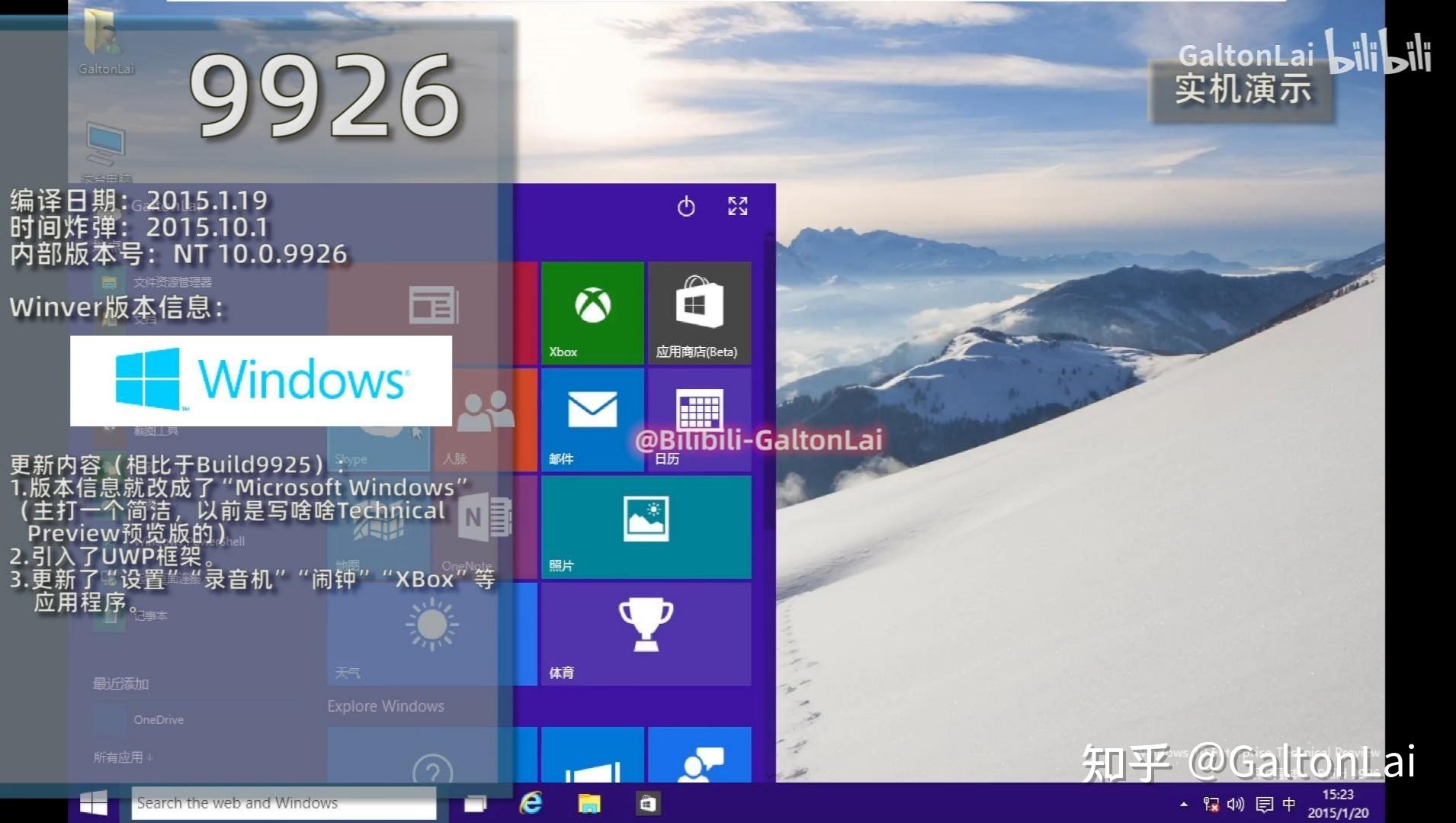Open the notification center tray icon
1456x823 pixels.
coord(1264,804)
